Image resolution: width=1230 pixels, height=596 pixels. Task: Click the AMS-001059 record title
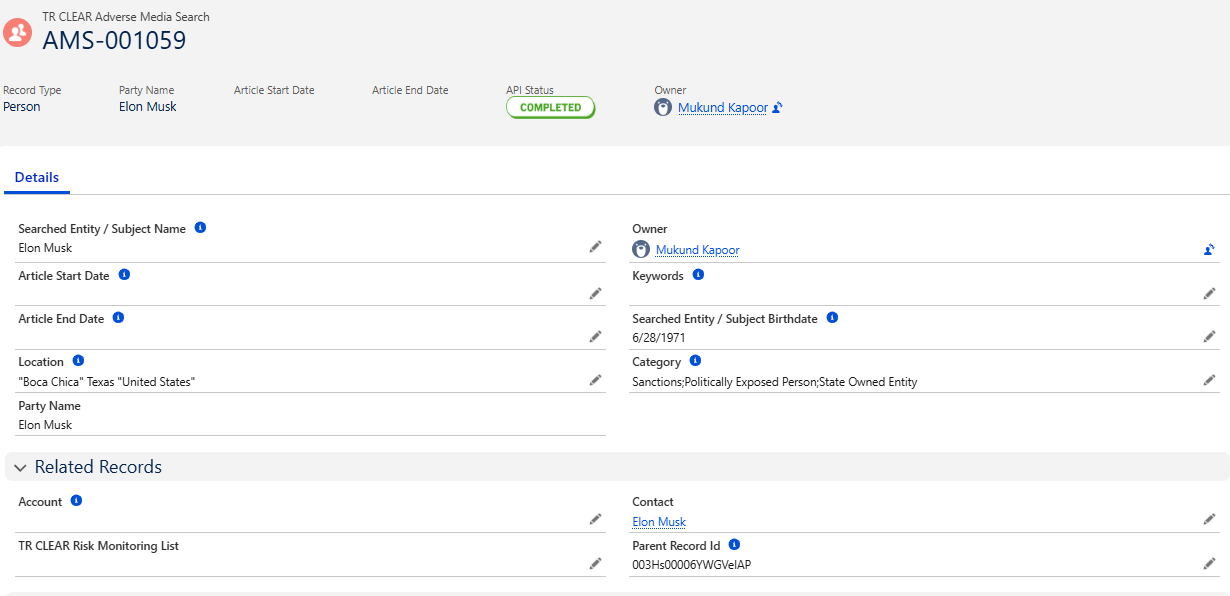[114, 41]
